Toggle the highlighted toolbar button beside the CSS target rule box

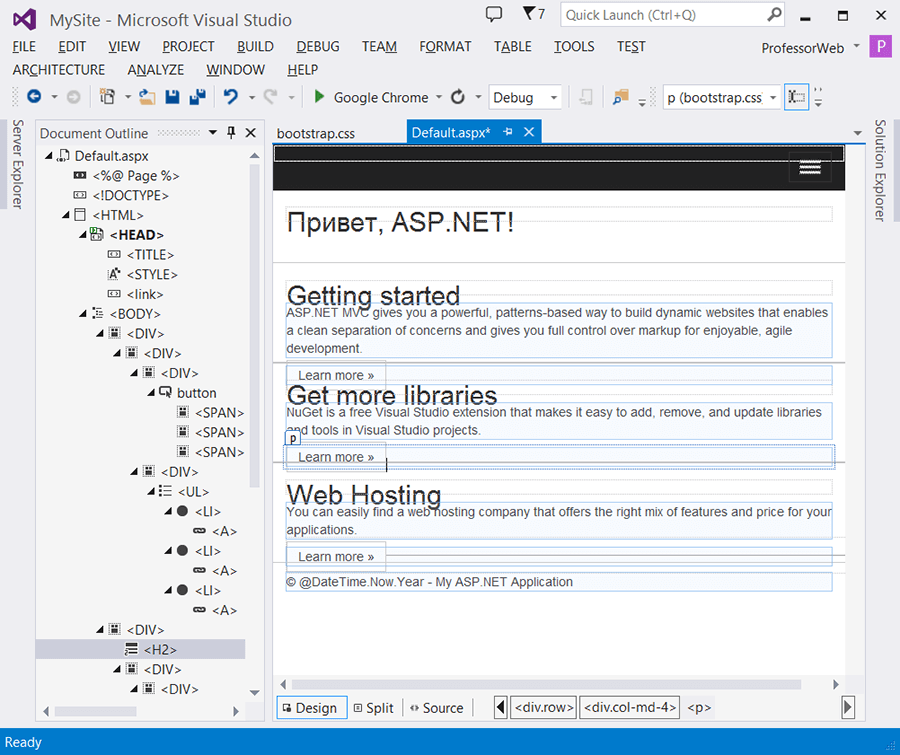click(796, 97)
